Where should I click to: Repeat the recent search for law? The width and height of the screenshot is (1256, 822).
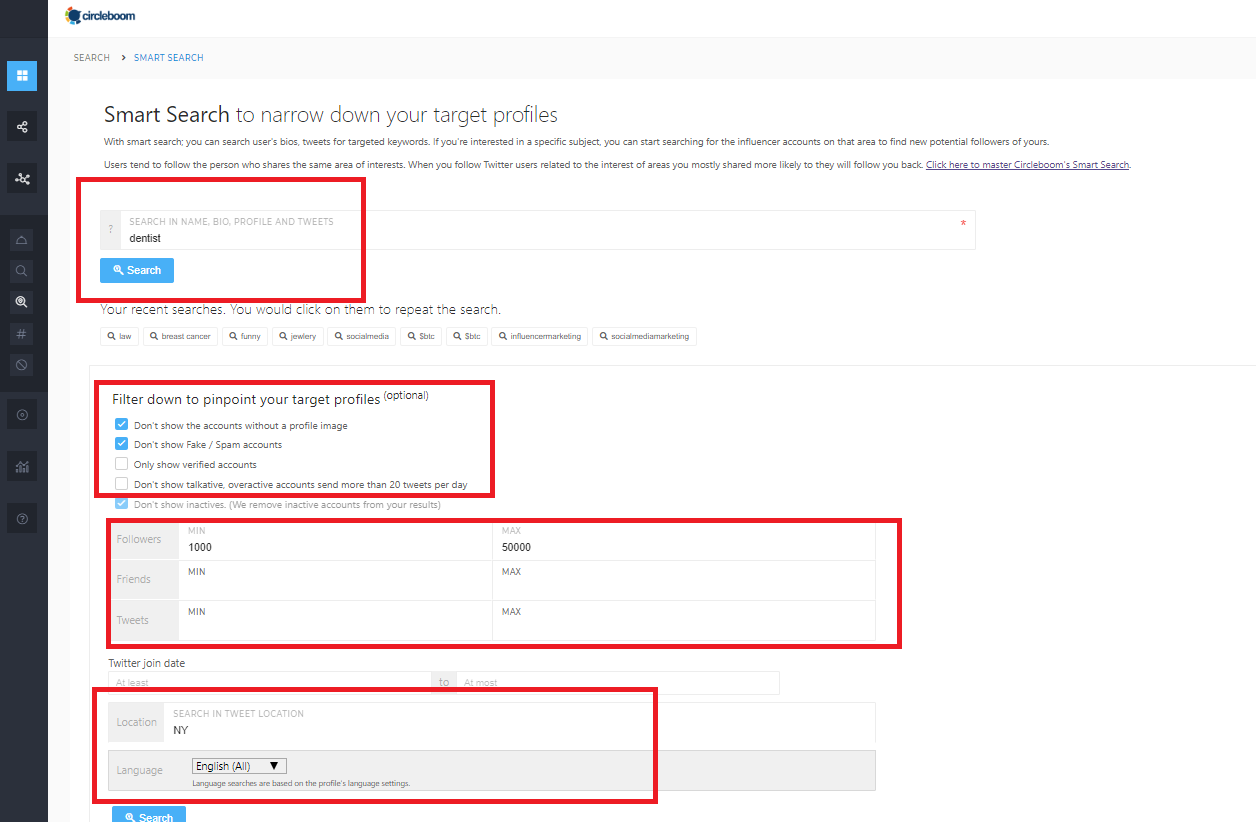119,336
